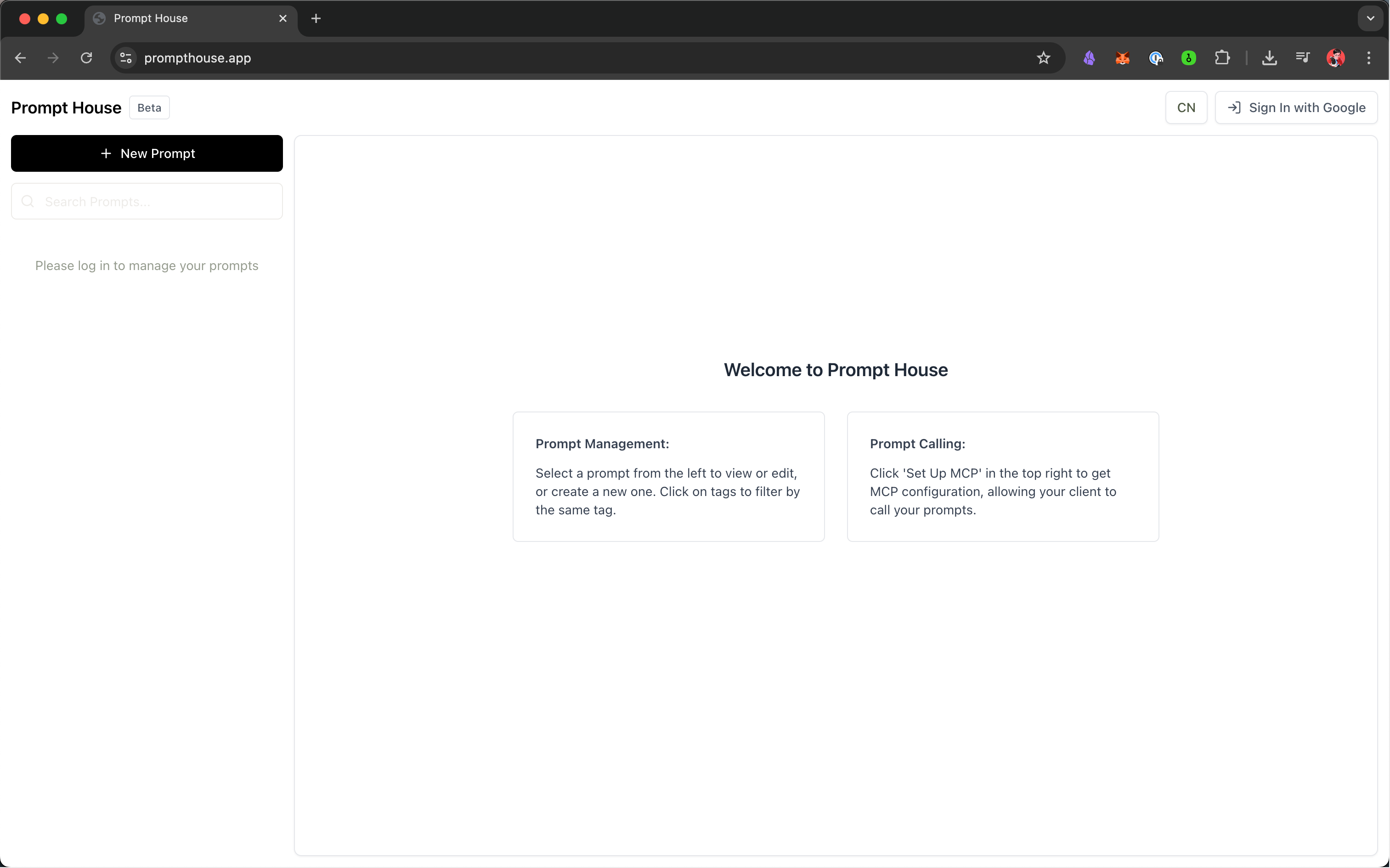The height and width of the screenshot is (868, 1390).
Task: Focus the Search Prompts field
Action: coord(155,202)
